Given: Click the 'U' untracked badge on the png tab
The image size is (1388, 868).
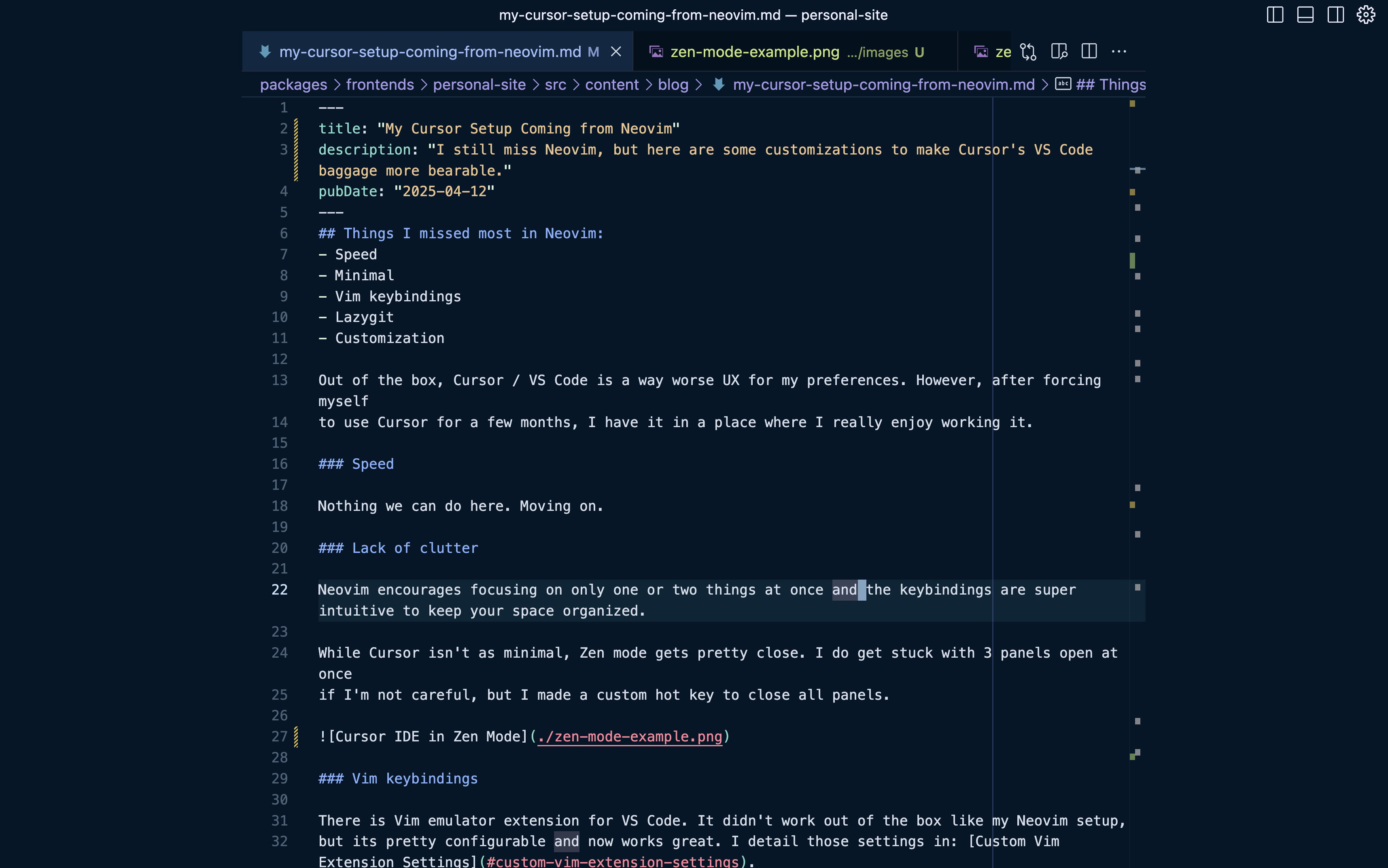Looking at the screenshot, I should tap(919, 52).
